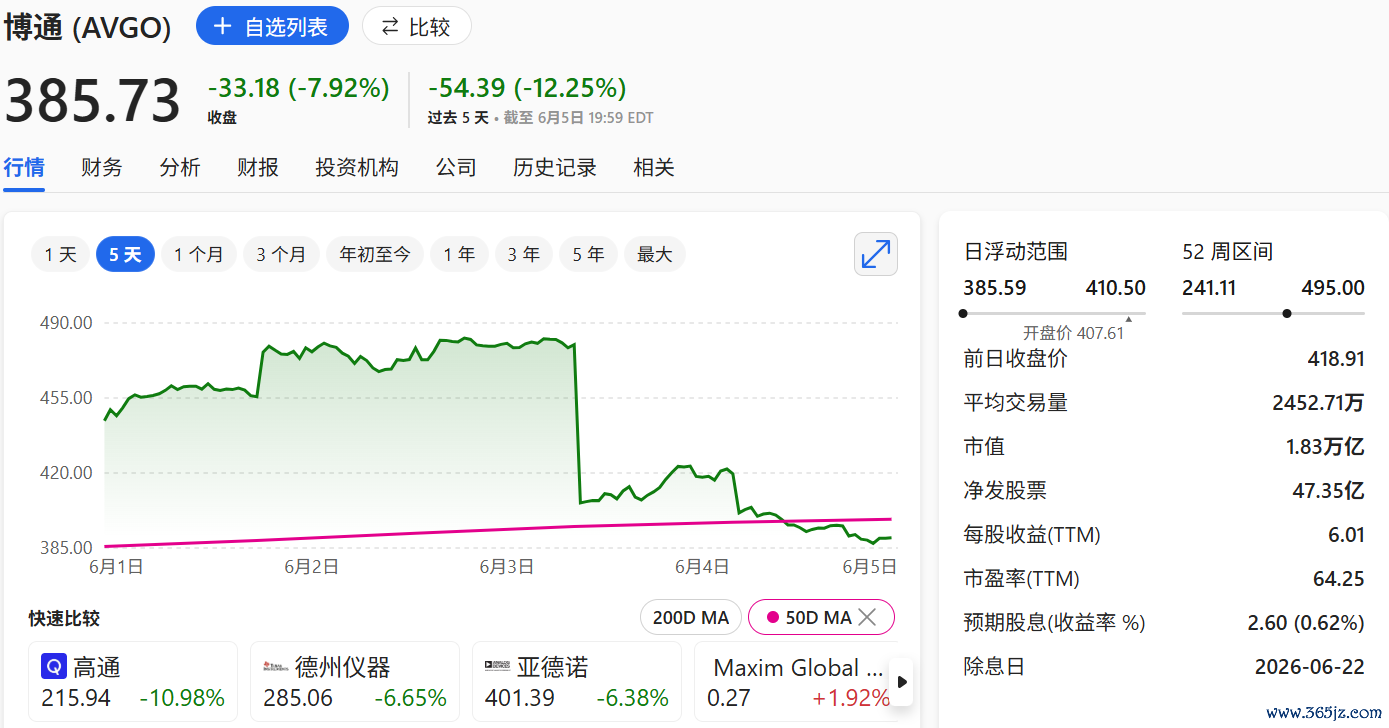Click the 52 周区间 range slider marker
The width and height of the screenshot is (1389, 728).
click(x=1286, y=313)
